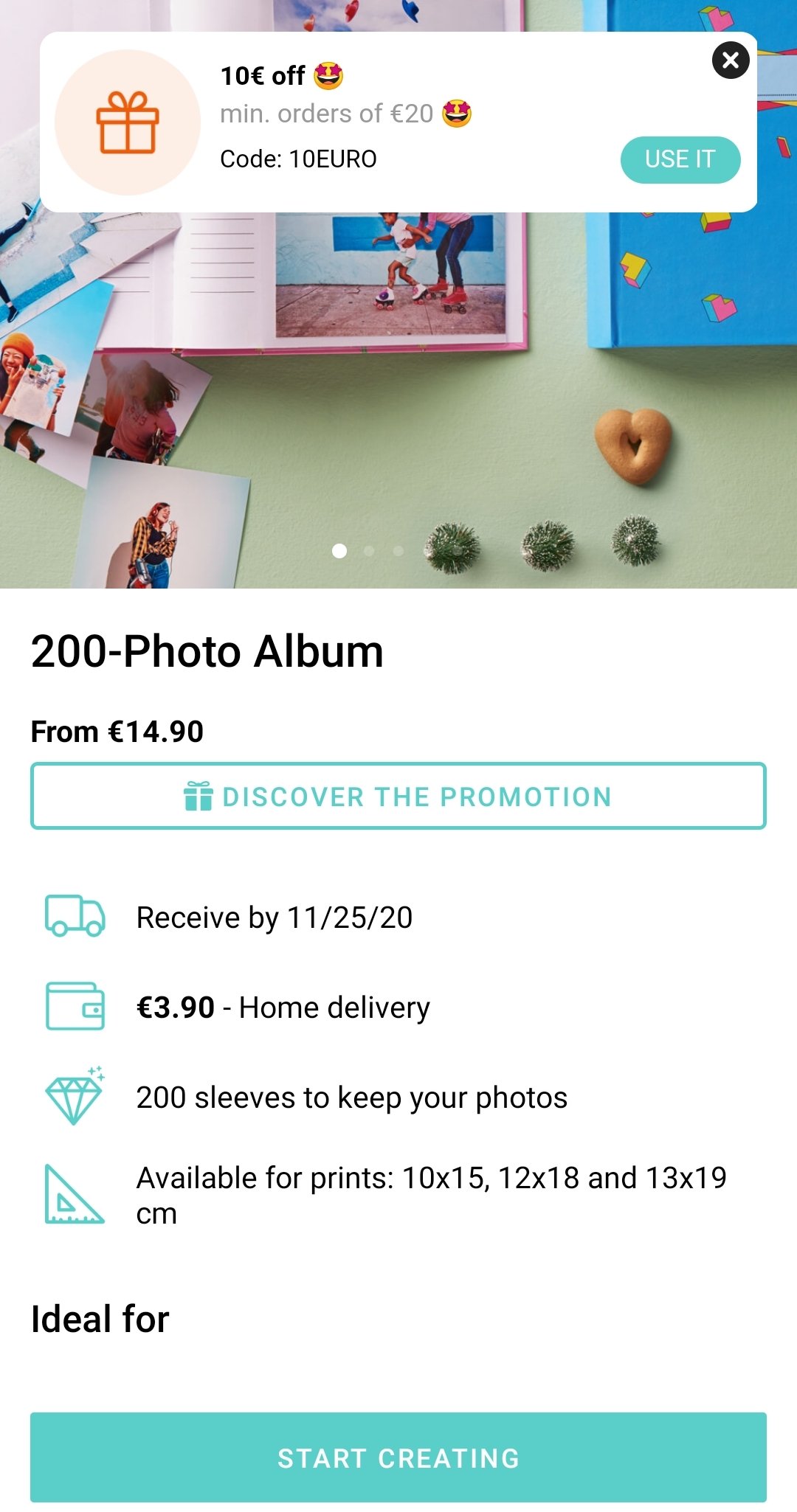Dismiss the 10€ off promo banner
This screenshot has width=797, height=1512.
(x=731, y=60)
